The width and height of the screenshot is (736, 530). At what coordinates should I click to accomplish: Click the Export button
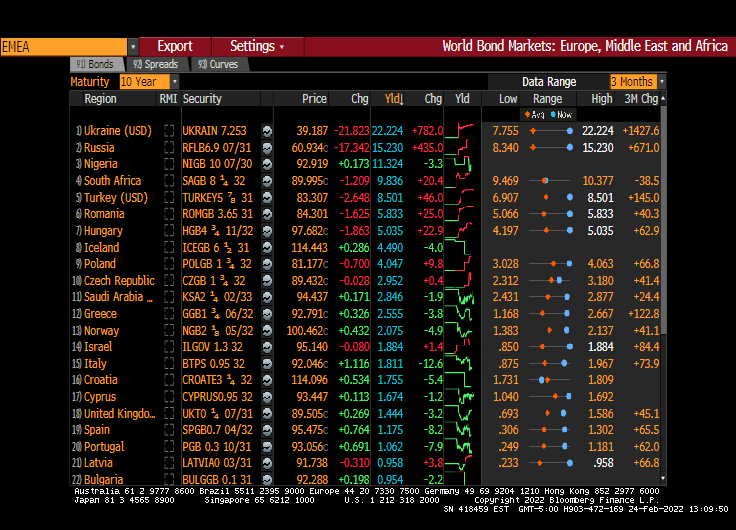(x=175, y=46)
